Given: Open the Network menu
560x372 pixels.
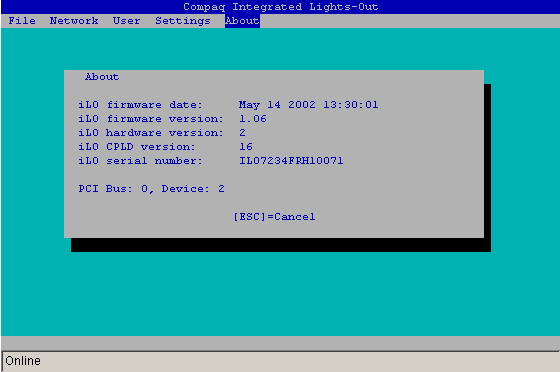Looking at the screenshot, I should click(74, 21).
